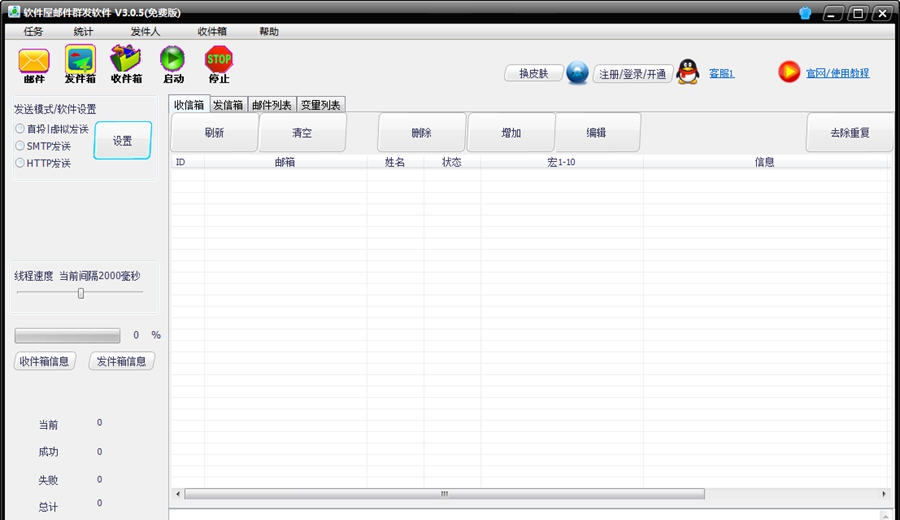Viewport: 900px width, 520px height.
Task: Click the 去除重复 remove duplicates button
Action: click(x=850, y=133)
